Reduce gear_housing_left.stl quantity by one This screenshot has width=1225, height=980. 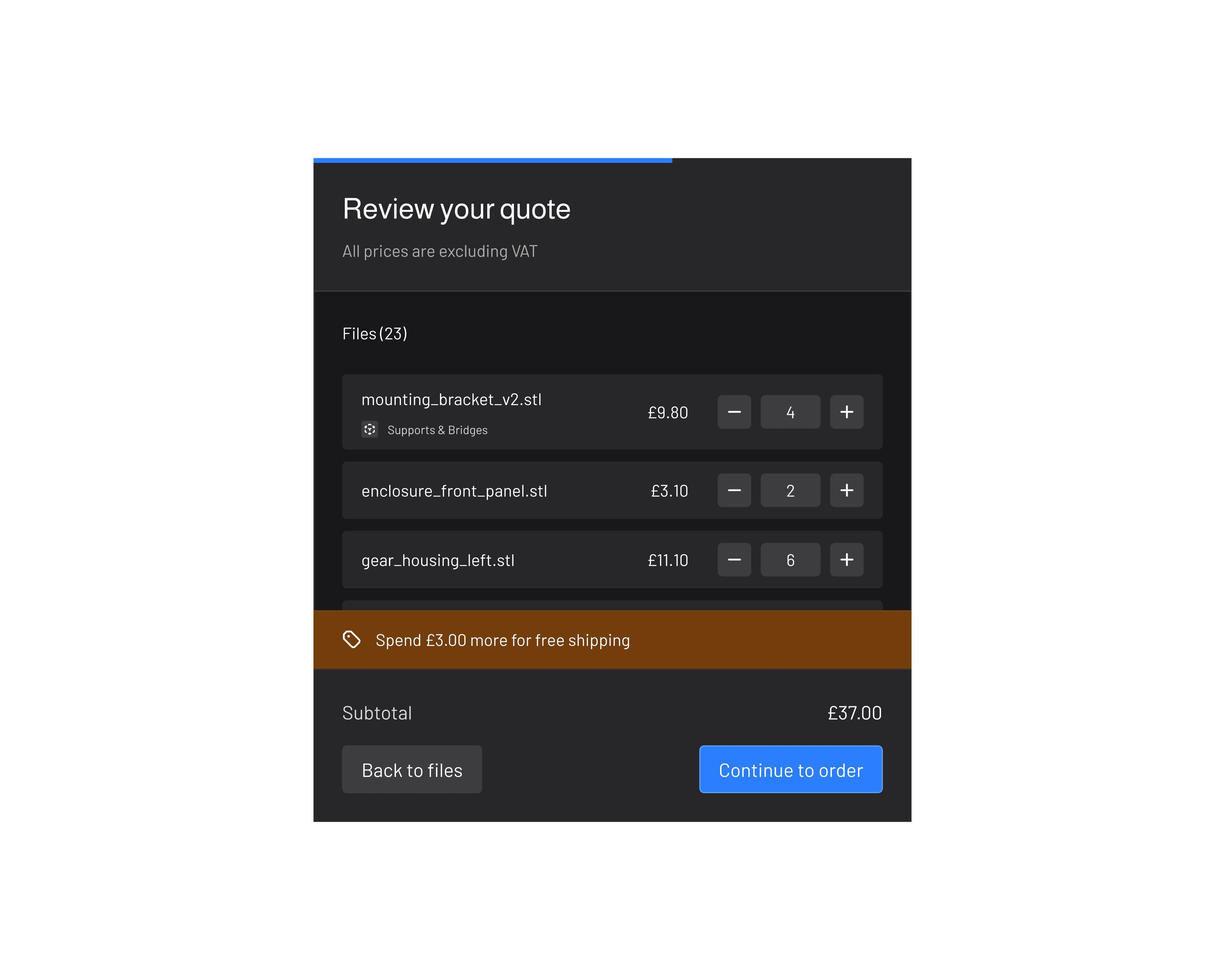734,560
